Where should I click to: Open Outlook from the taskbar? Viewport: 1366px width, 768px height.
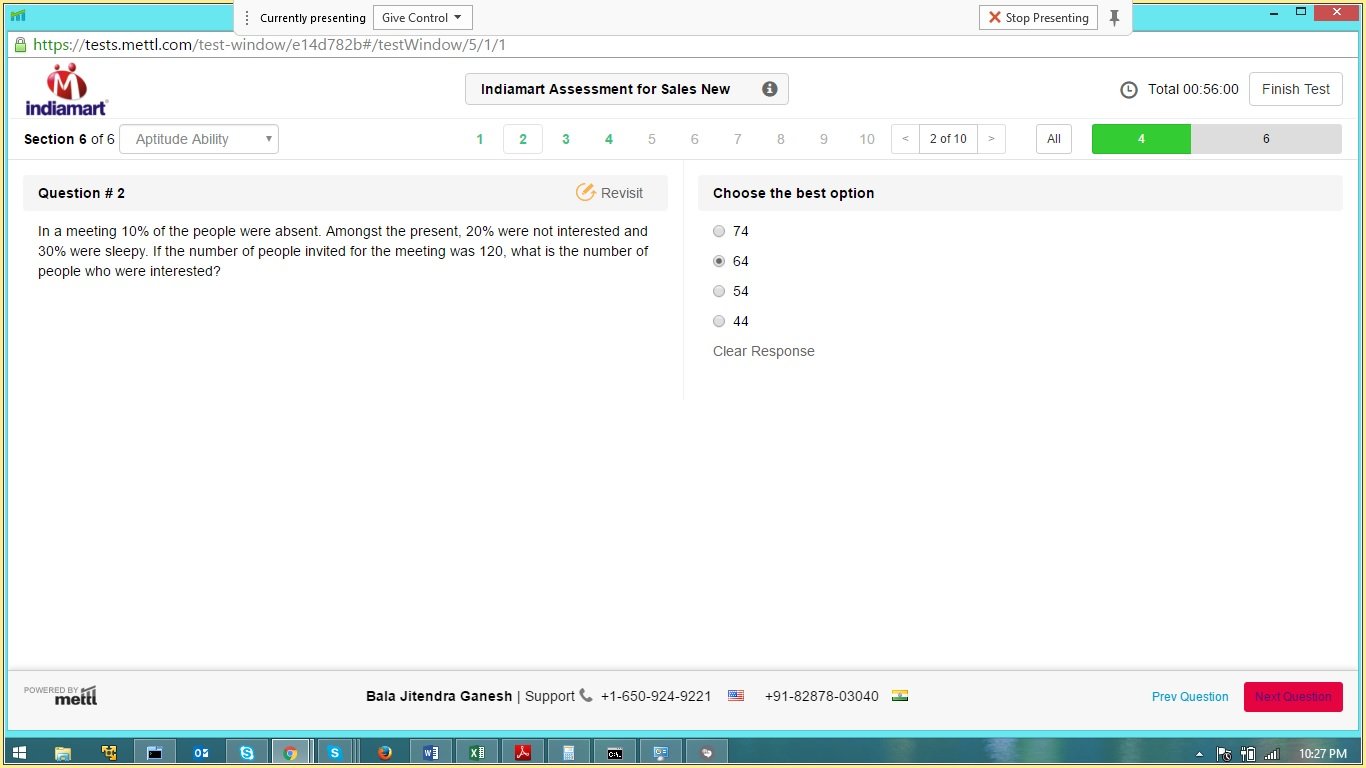[201, 753]
